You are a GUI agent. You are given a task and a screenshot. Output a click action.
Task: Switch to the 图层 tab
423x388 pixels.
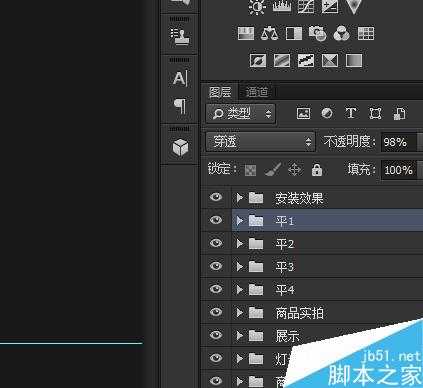220,92
